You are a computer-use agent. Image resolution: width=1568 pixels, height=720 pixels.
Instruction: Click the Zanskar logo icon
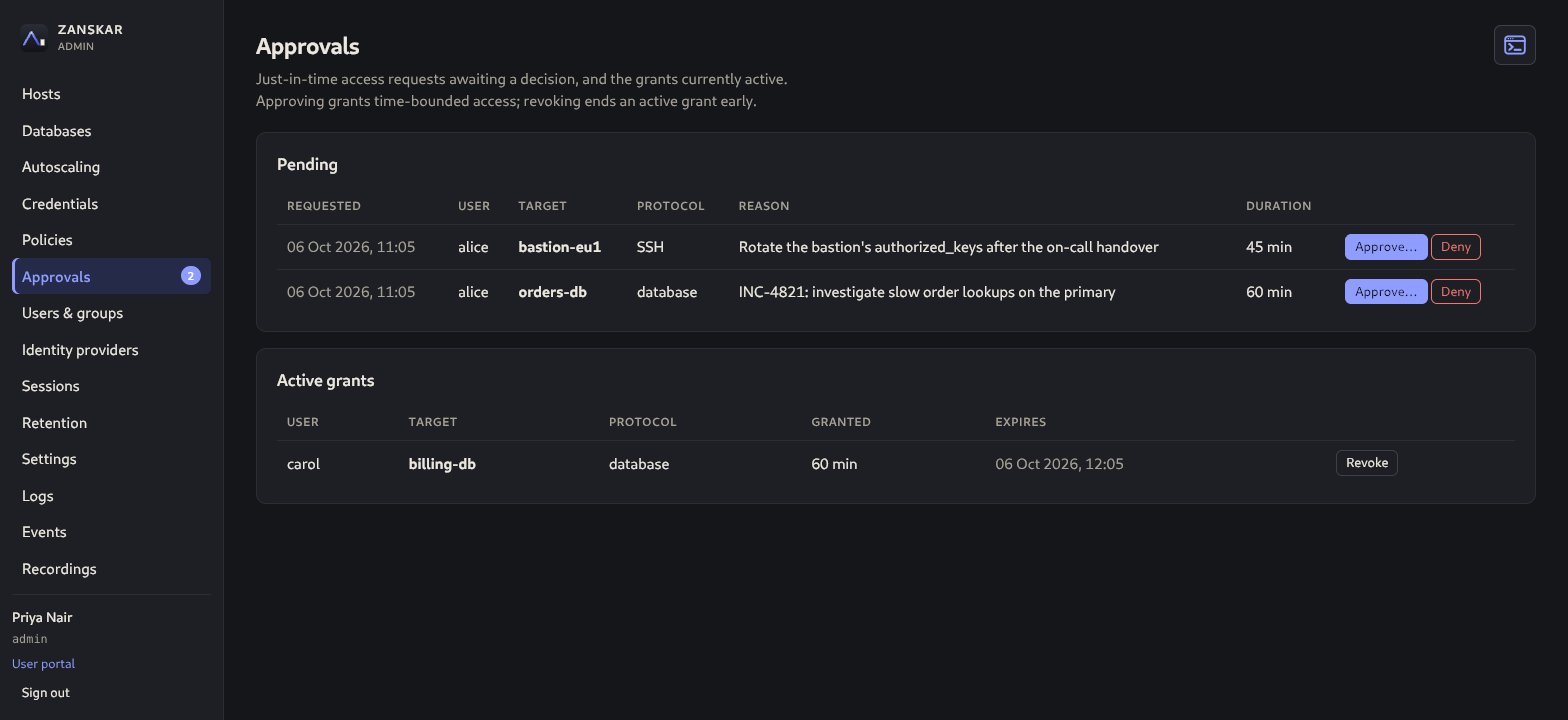pyautogui.click(x=34, y=38)
